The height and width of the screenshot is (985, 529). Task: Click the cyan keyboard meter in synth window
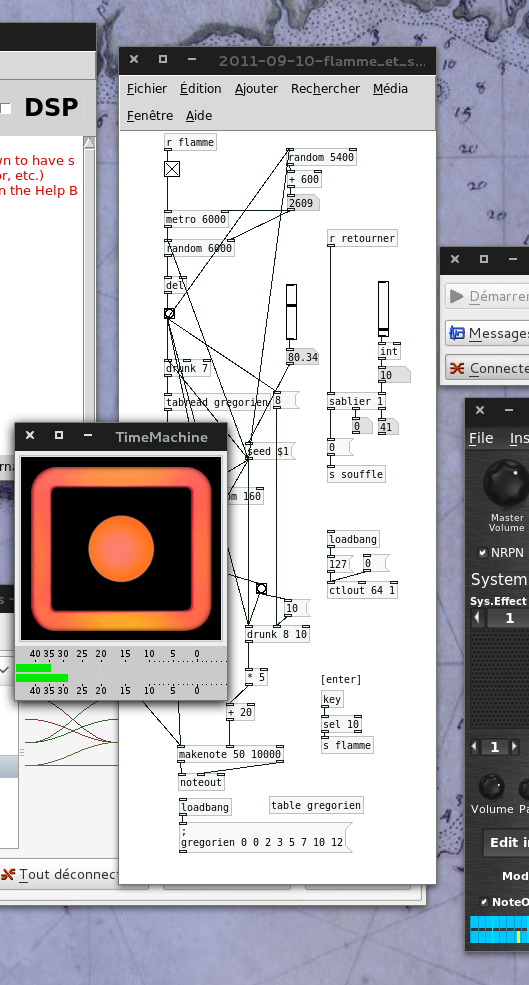click(x=499, y=930)
